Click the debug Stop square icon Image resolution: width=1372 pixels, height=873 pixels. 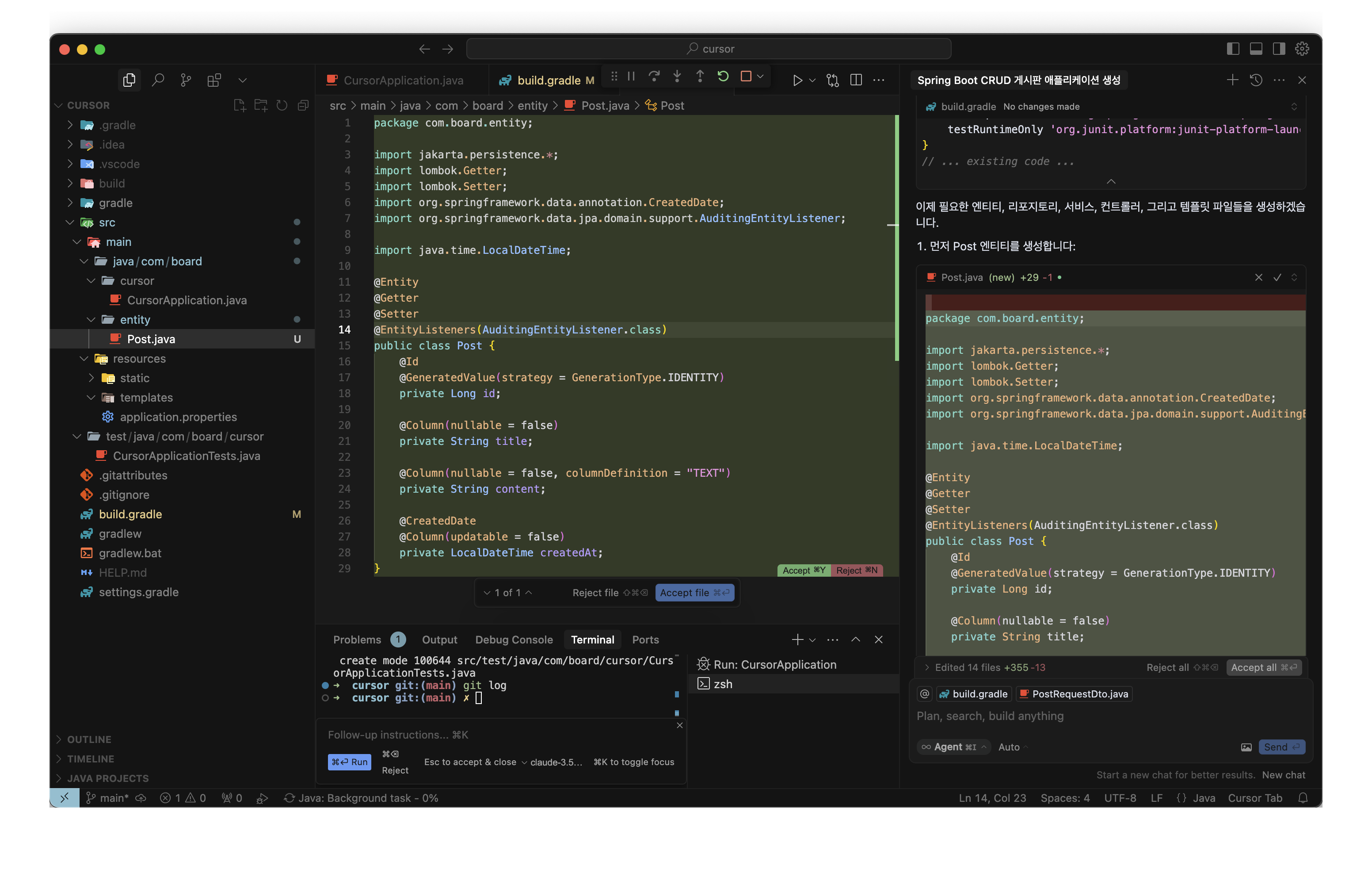[745, 77]
